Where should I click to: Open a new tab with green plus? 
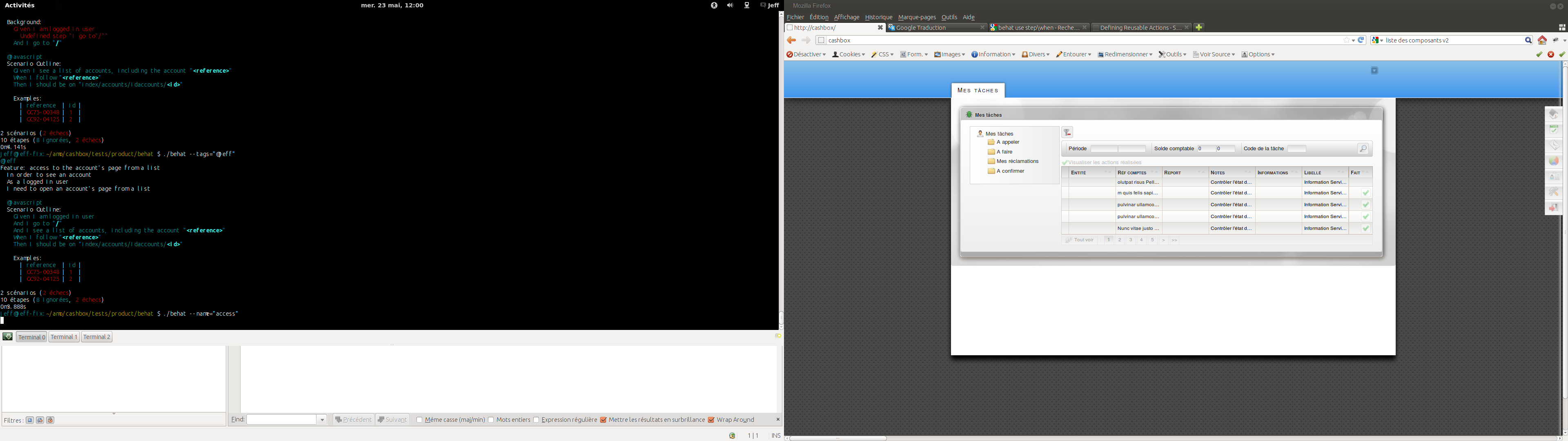pyautogui.click(x=1198, y=27)
